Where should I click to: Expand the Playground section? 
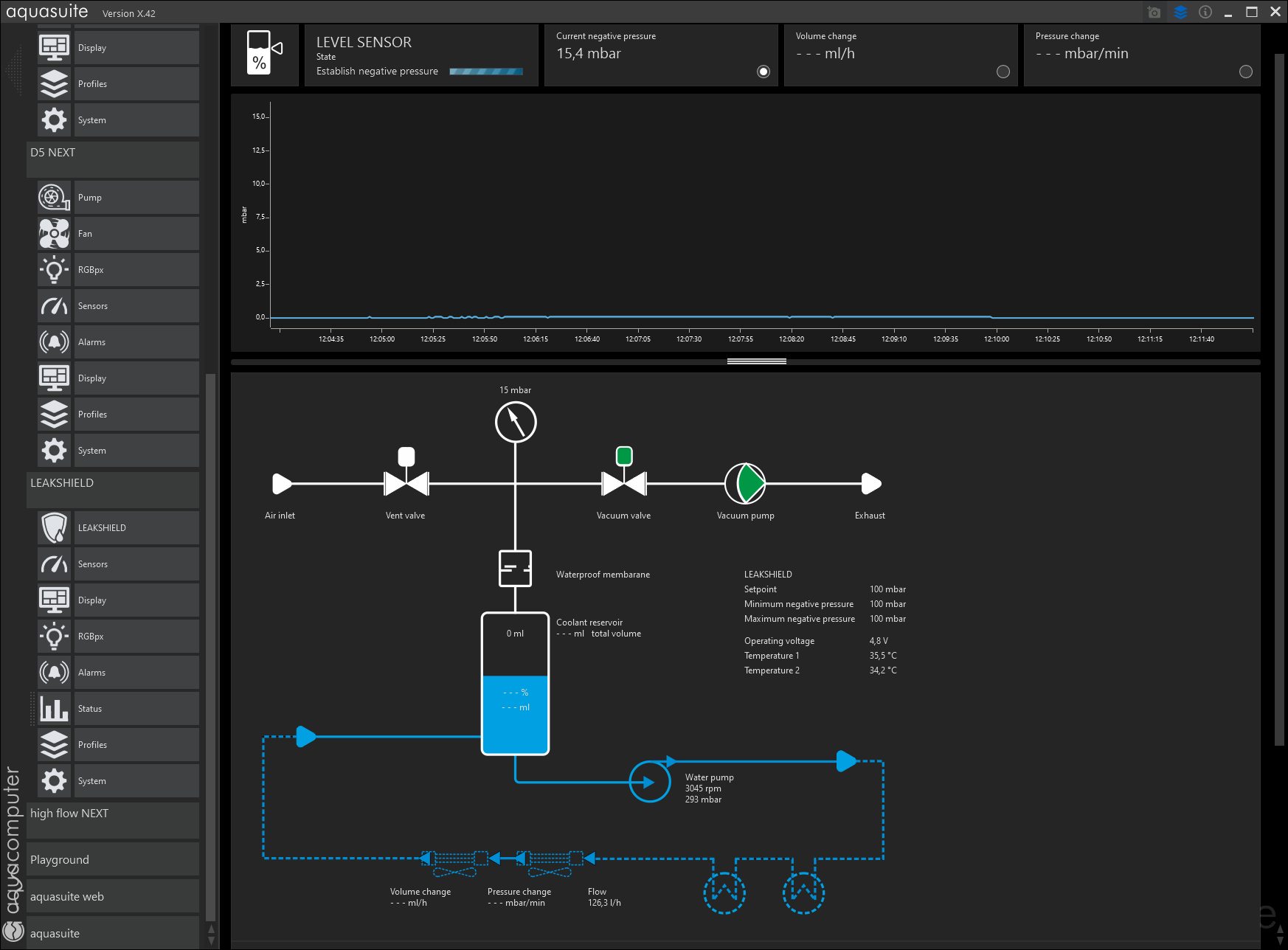(113, 859)
